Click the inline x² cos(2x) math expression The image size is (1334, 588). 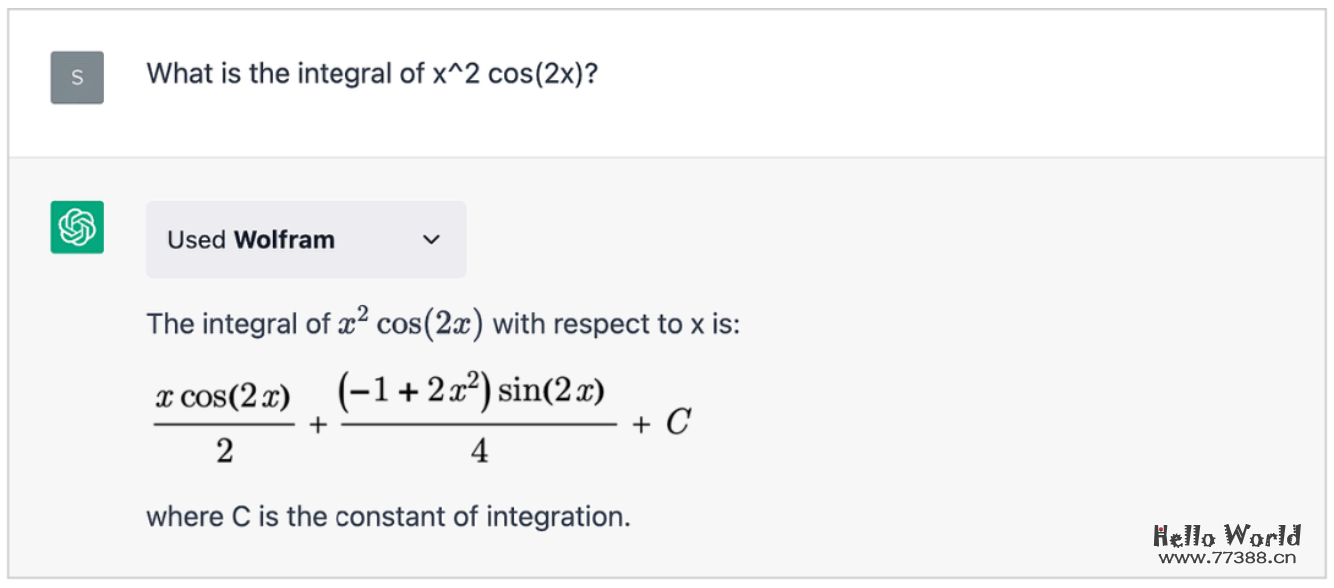pyautogui.click(x=410, y=324)
